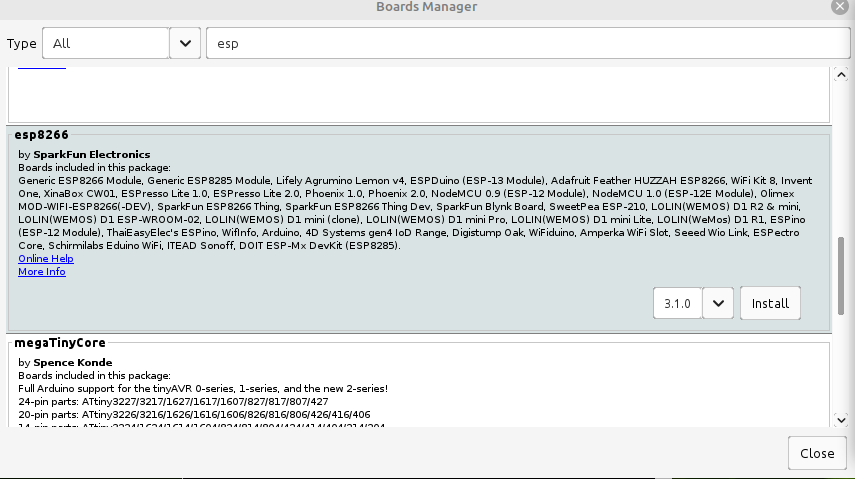The image size is (855, 479).
Task: Open the Type filter dropdown arrow
Action: (x=185, y=43)
